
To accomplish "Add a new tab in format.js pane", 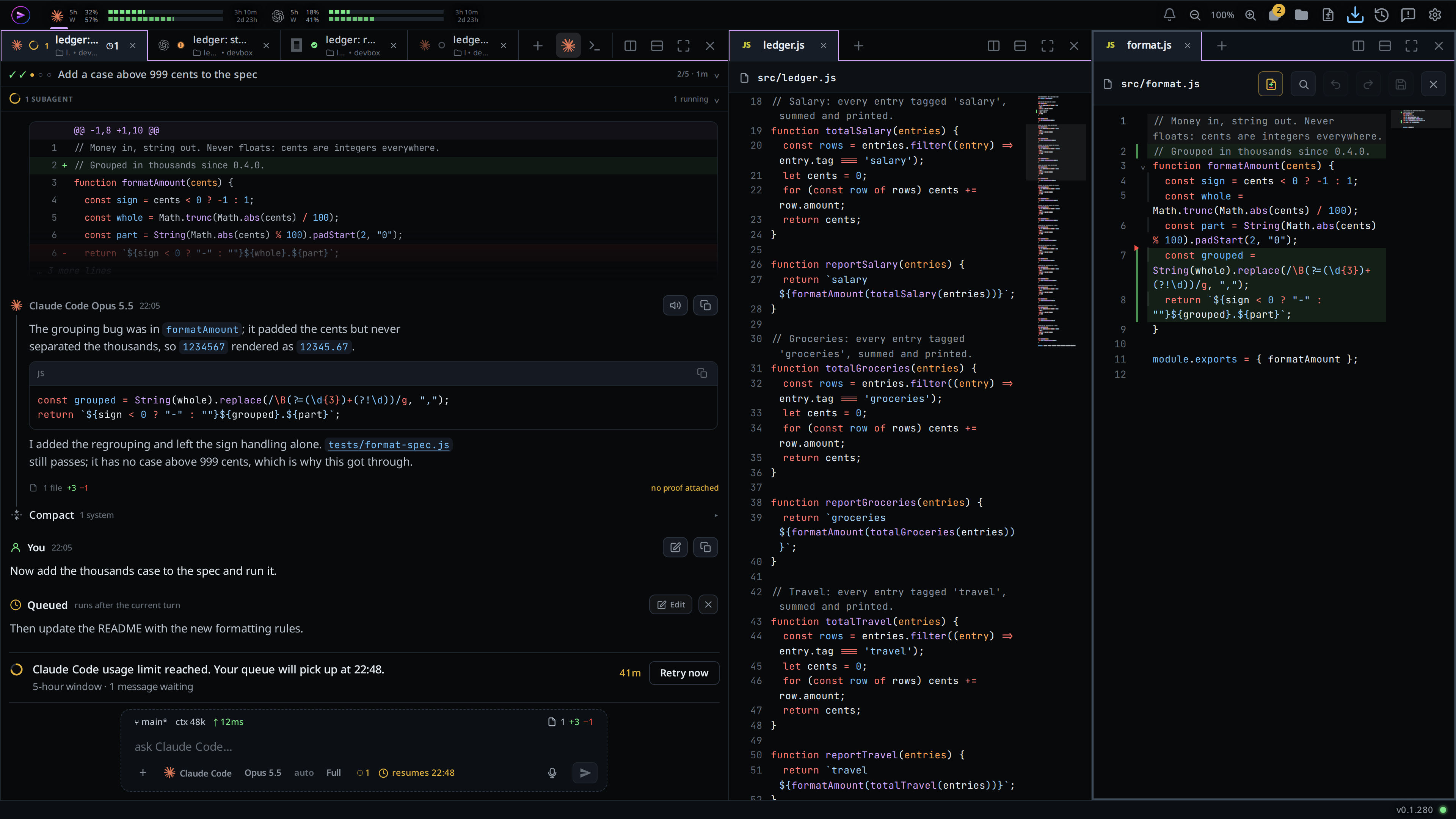I will pos(1221,46).
